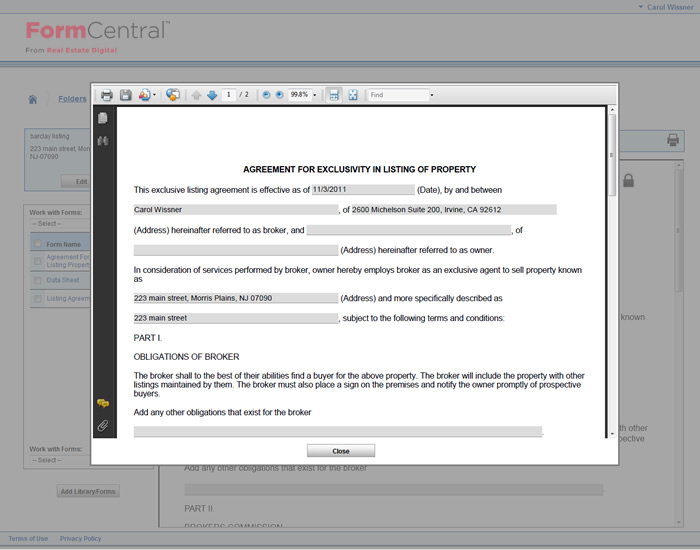Toggle the Form Name header checkbox
This screenshot has width=700, height=550.
38,244
